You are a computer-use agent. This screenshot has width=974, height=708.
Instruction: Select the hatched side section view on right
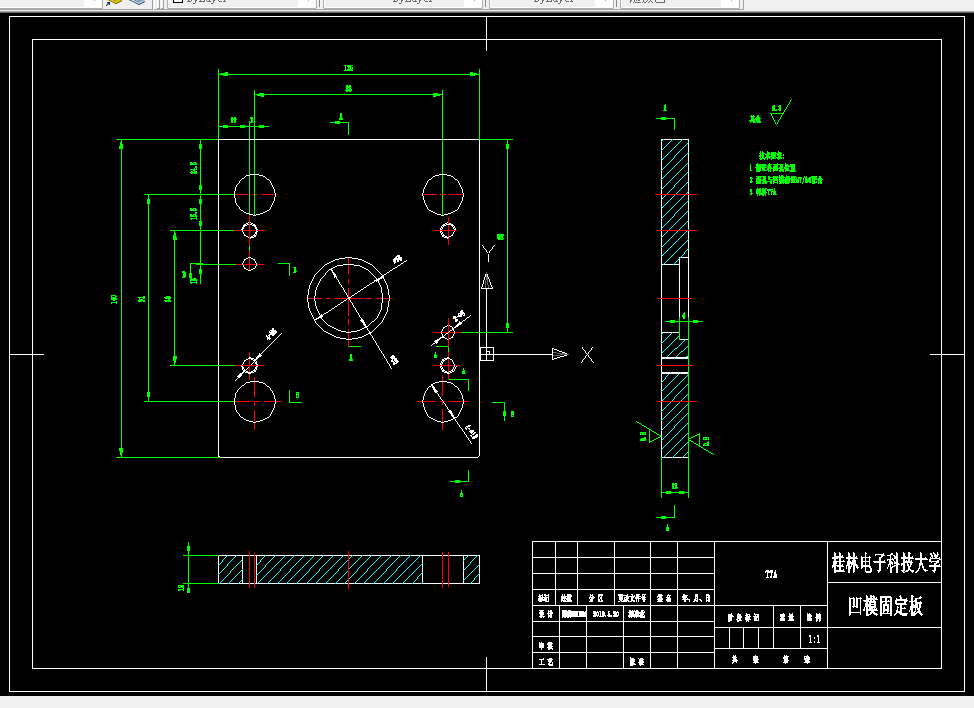675,299
